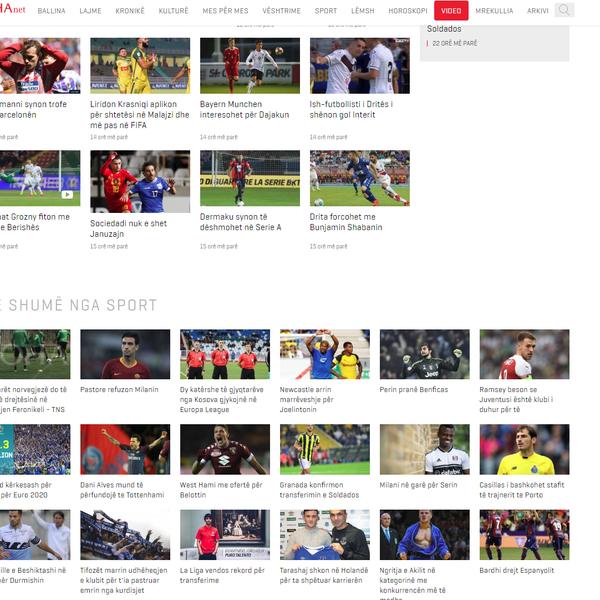Open the VIDEO section in navbar
The height and width of the screenshot is (600, 600).
[x=451, y=10]
